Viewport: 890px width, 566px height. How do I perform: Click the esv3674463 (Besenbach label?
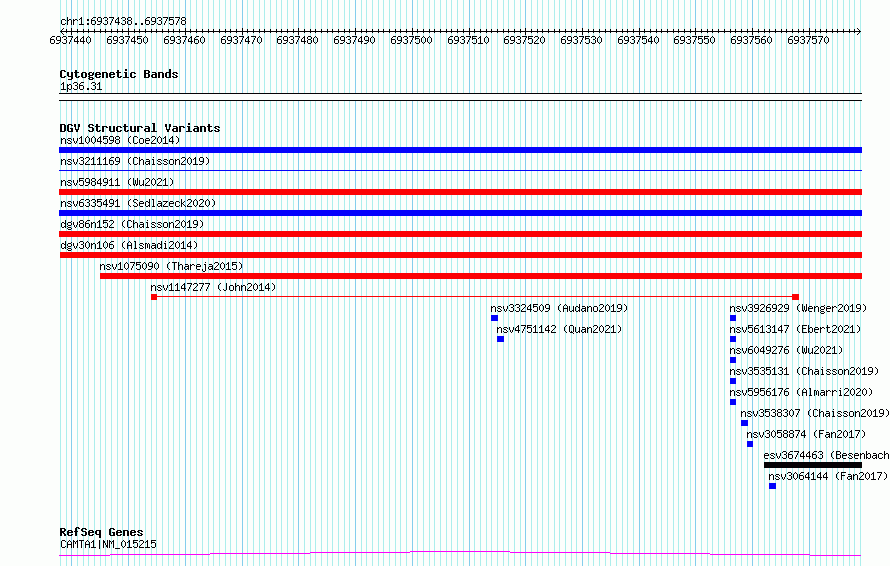pos(826,455)
